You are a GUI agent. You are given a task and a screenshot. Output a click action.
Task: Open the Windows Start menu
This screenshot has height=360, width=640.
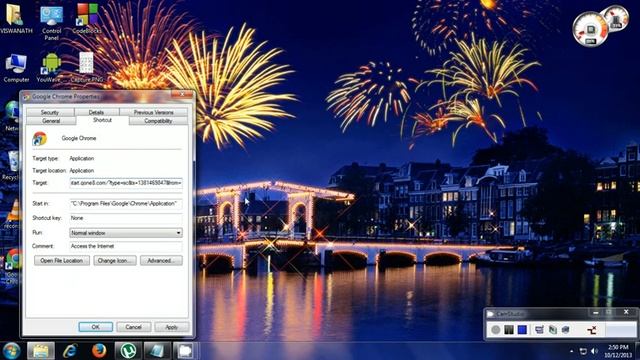point(11,351)
